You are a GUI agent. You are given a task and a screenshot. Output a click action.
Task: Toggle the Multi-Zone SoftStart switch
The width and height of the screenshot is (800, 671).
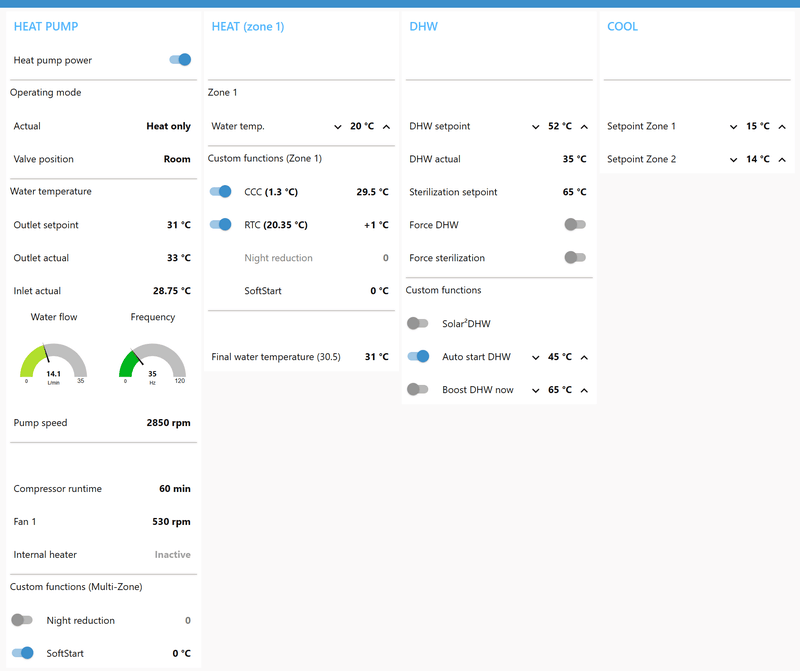click(x=22, y=653)
